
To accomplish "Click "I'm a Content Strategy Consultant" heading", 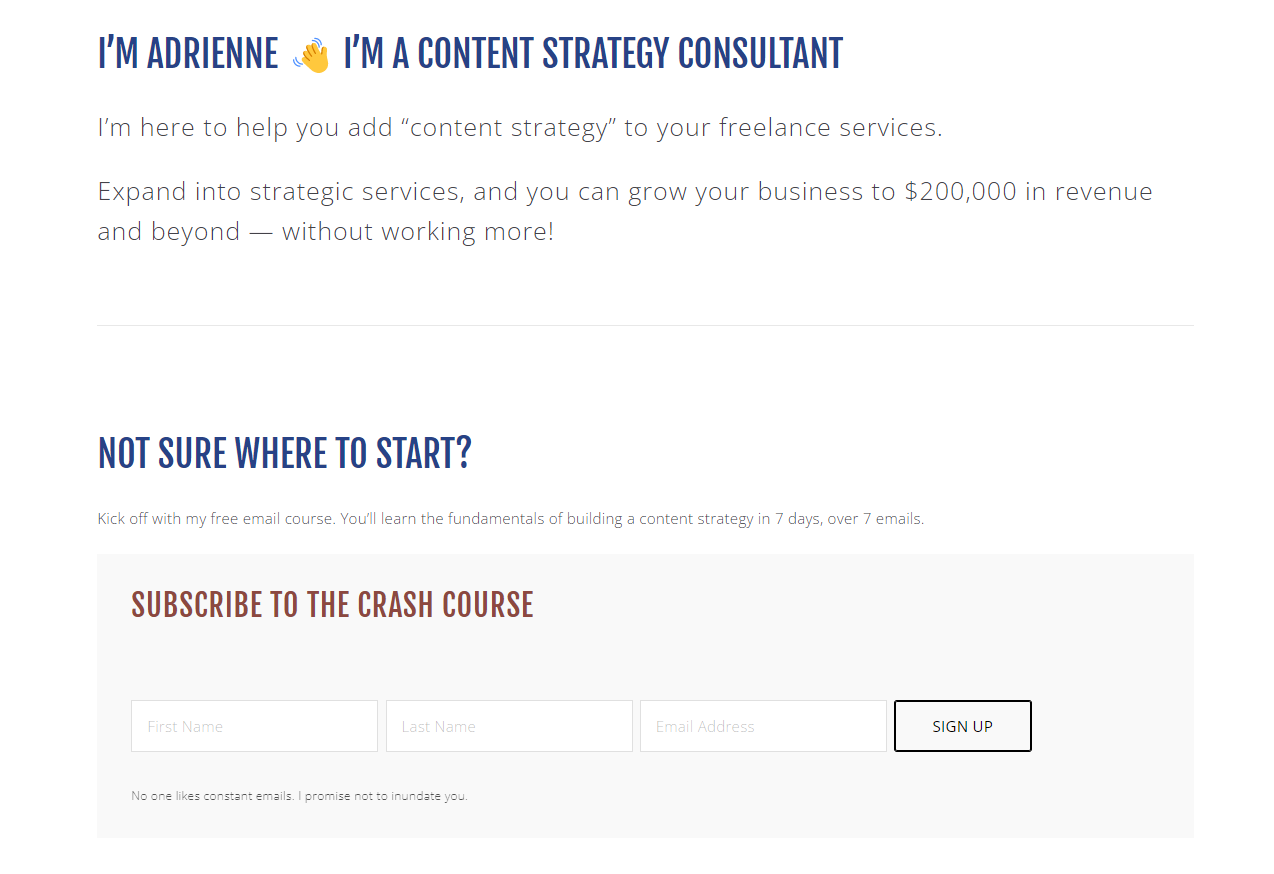I will click(x=592, y=55).
